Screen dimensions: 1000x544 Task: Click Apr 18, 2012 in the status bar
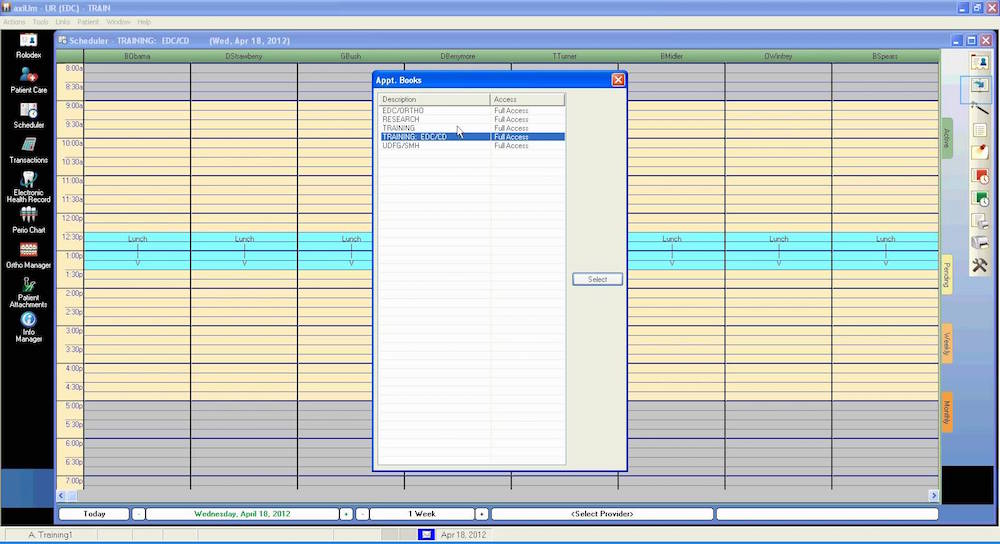463,534
